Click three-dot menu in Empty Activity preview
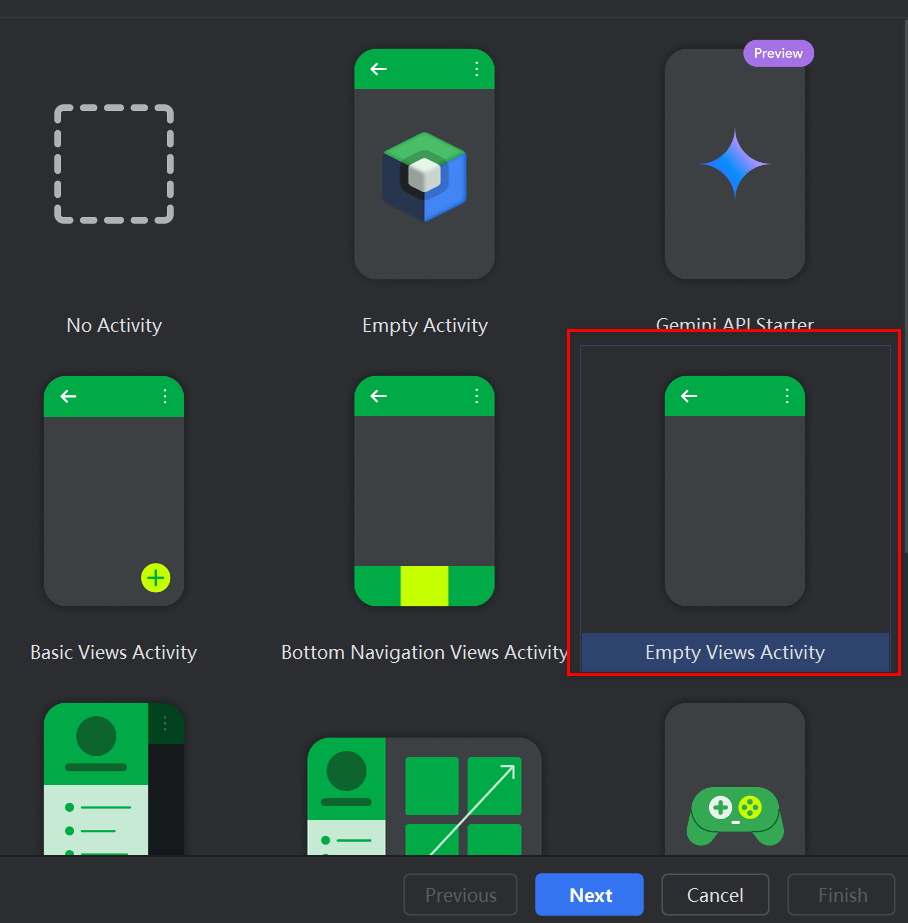The height and width of the screenshot is (923, 908). pos(477,69)
